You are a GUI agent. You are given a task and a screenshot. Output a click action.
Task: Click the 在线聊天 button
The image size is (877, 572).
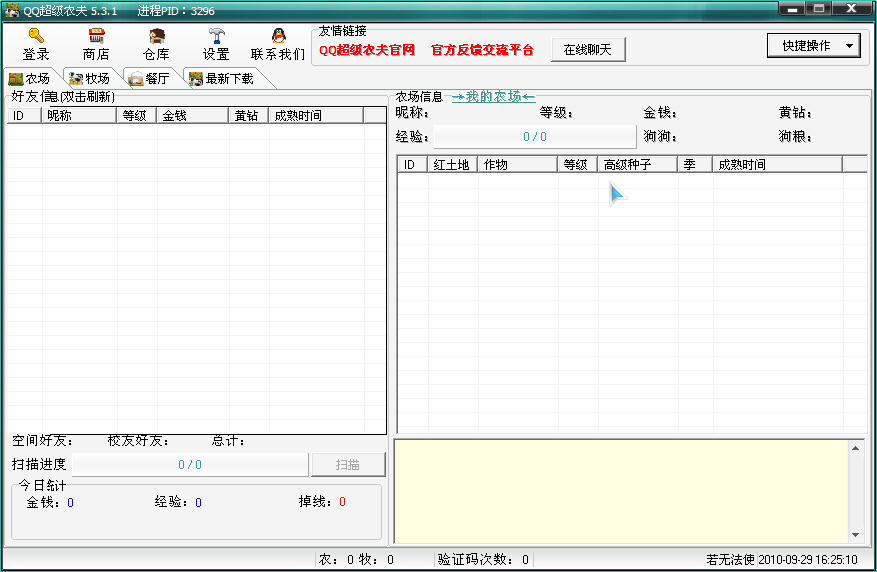coord(588,50)
